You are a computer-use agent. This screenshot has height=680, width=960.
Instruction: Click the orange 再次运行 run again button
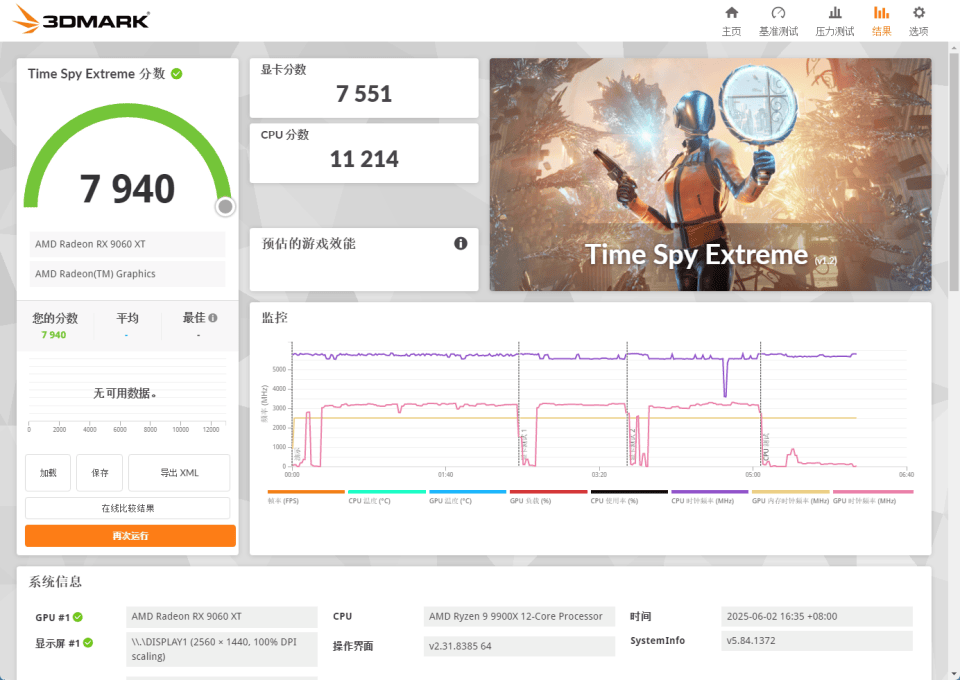tap(130, 536)
